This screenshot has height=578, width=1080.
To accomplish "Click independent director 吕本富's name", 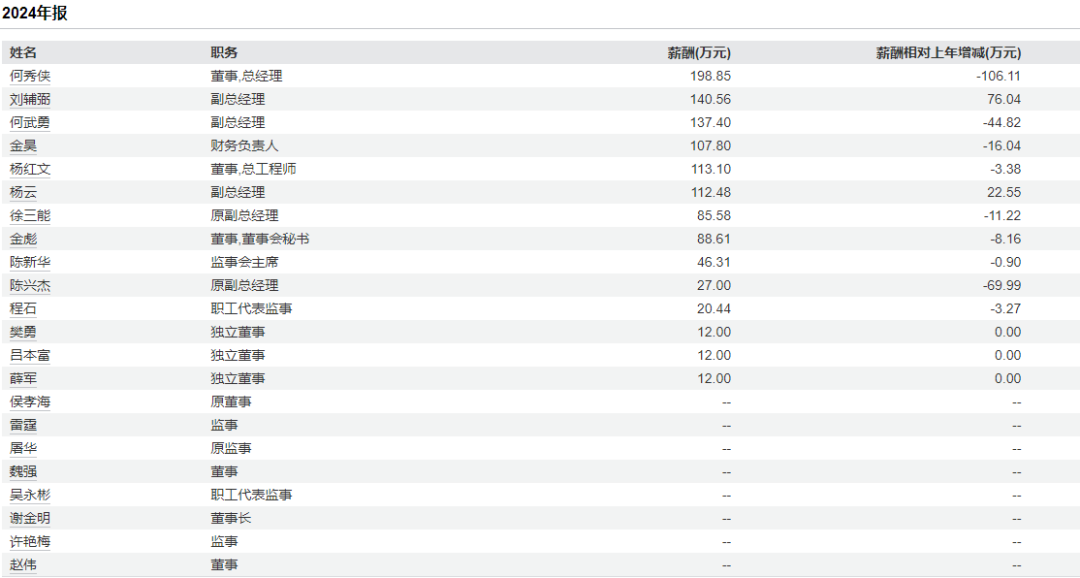I will coord(30,355).
